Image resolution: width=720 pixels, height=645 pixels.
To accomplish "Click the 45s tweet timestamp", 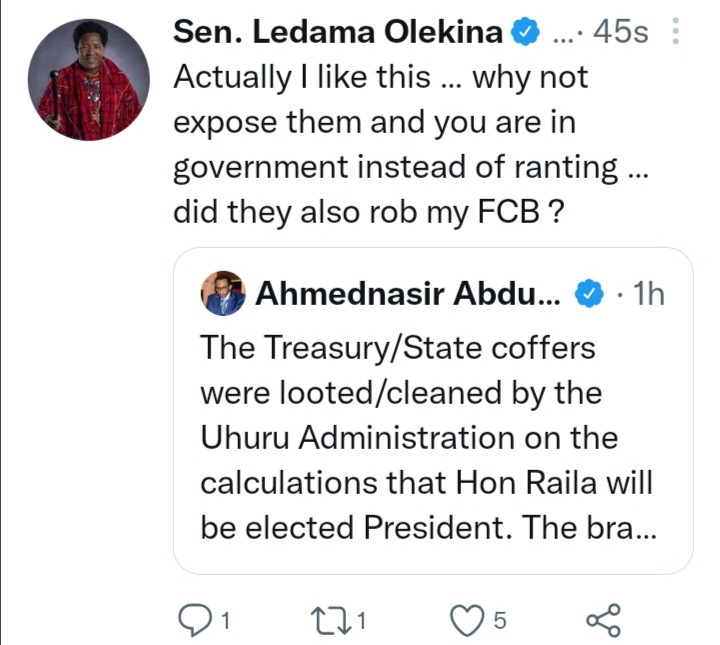I will [620, 32].
